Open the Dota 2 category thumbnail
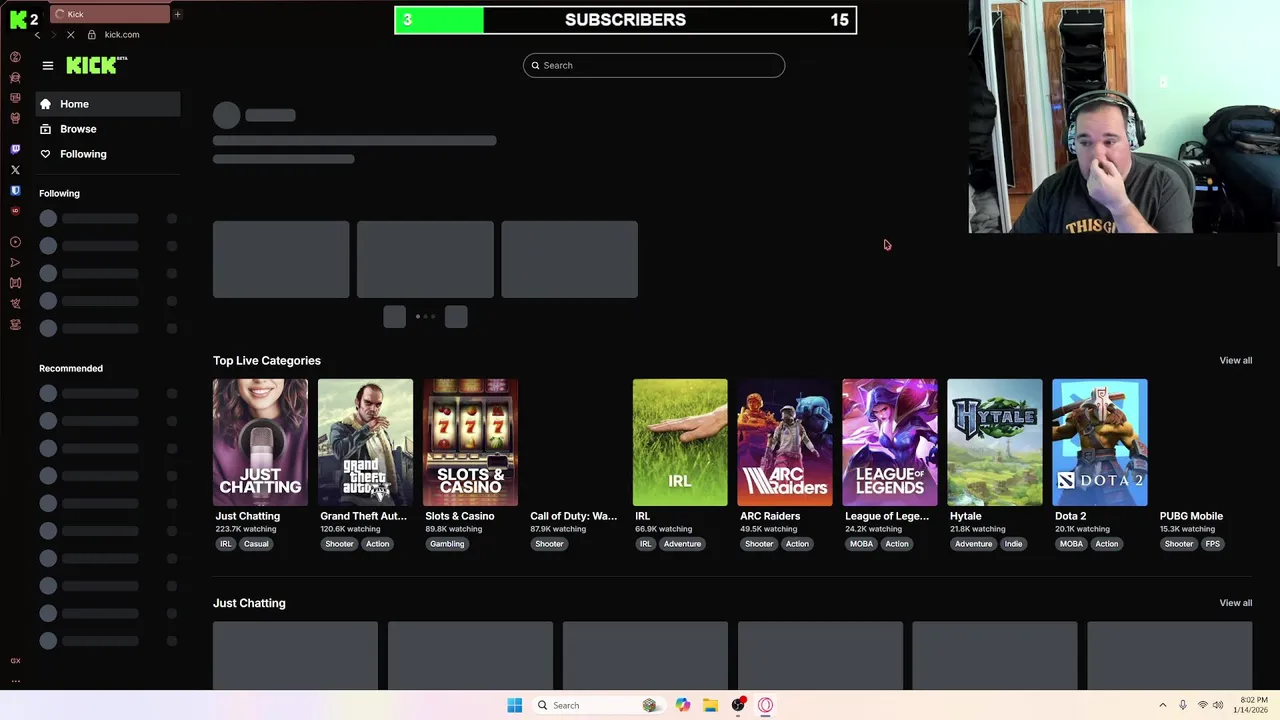 click(1100, 442)
